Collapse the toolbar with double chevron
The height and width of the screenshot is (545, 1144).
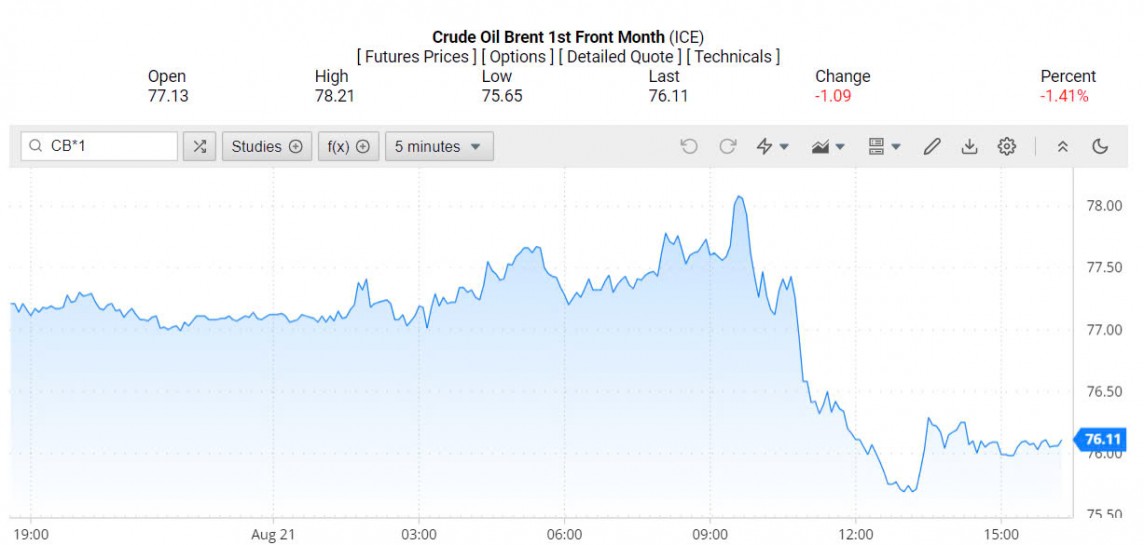point(1063,147)
